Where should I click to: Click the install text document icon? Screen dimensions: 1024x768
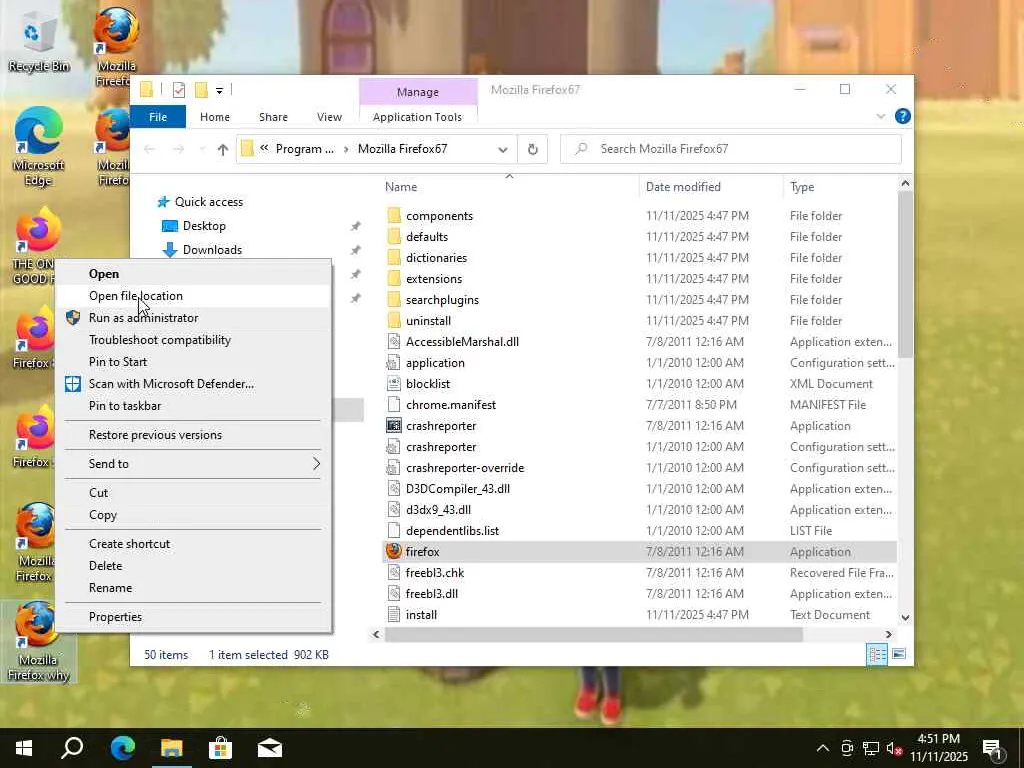point(394,615)
